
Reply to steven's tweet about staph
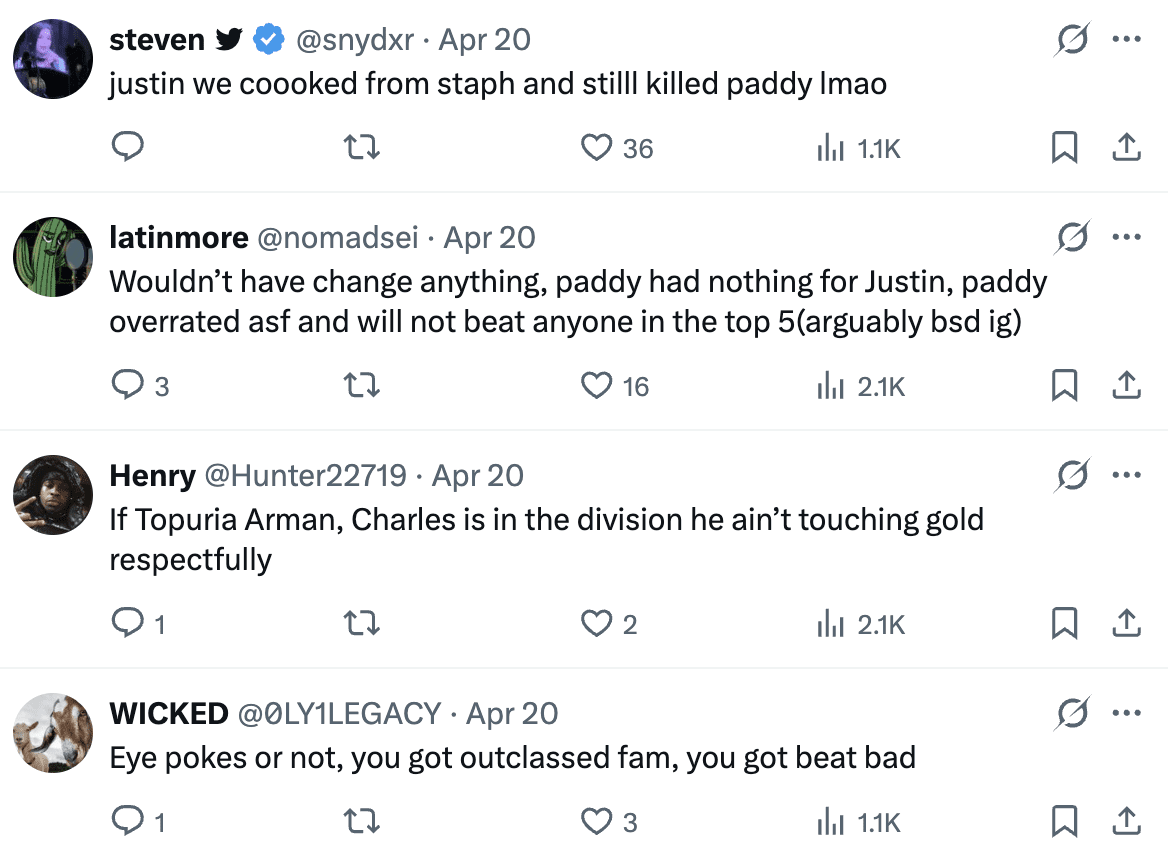click(x=127, y=148)
